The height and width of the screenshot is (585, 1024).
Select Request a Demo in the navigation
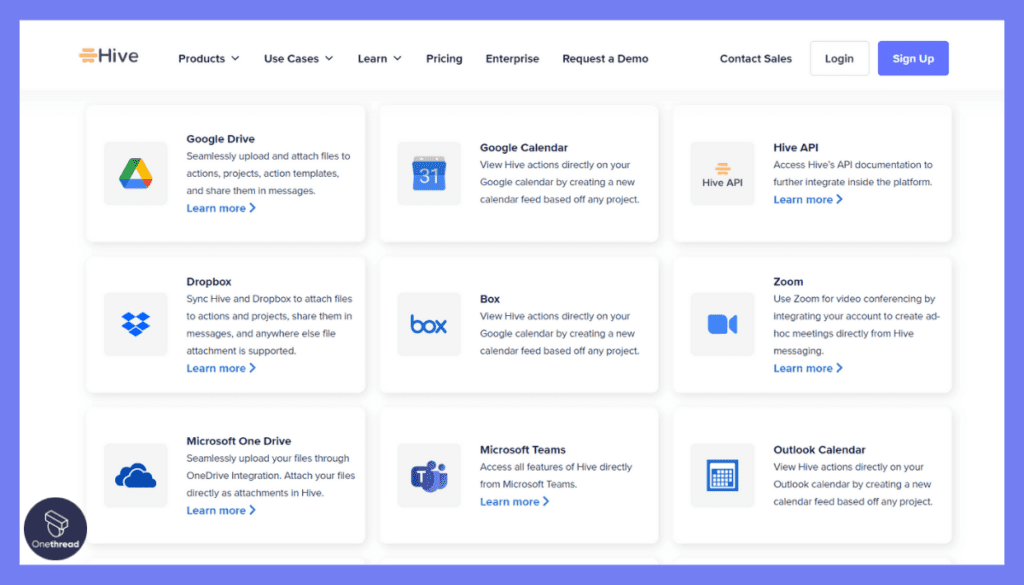pos(605,59)
